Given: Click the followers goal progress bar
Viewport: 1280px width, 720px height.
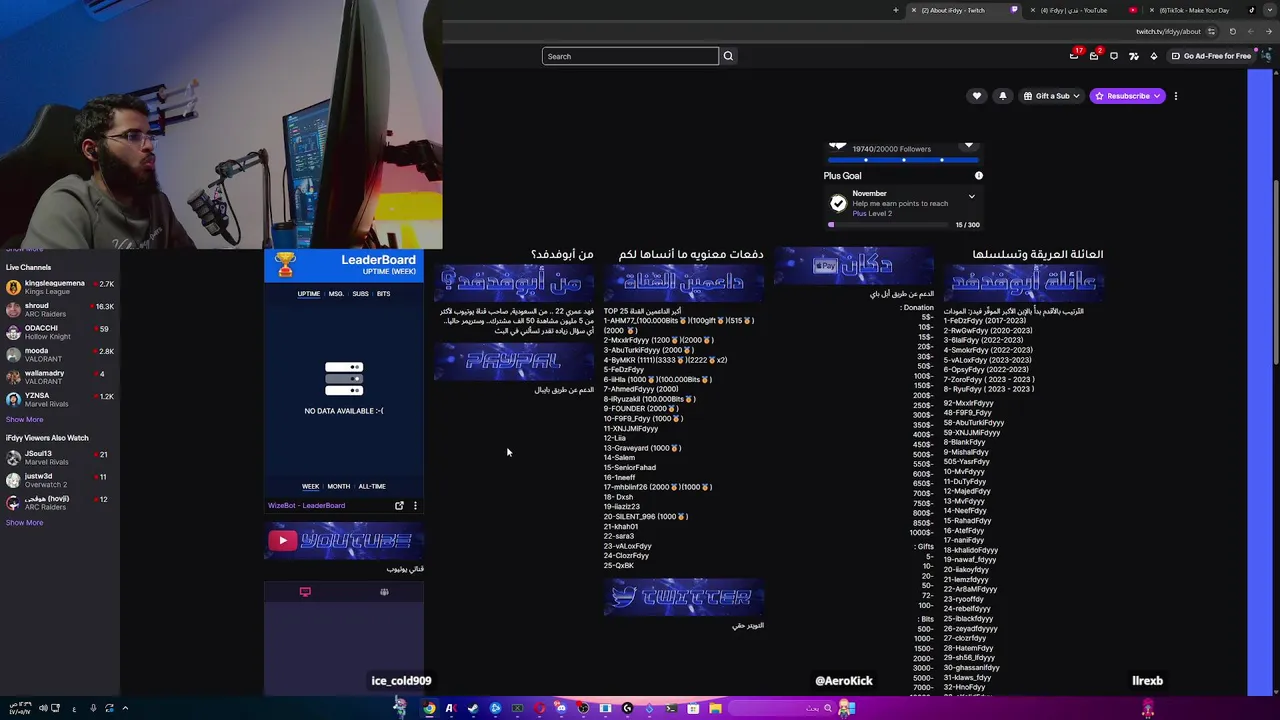Looking at the screenshot, I should [903, 159].
